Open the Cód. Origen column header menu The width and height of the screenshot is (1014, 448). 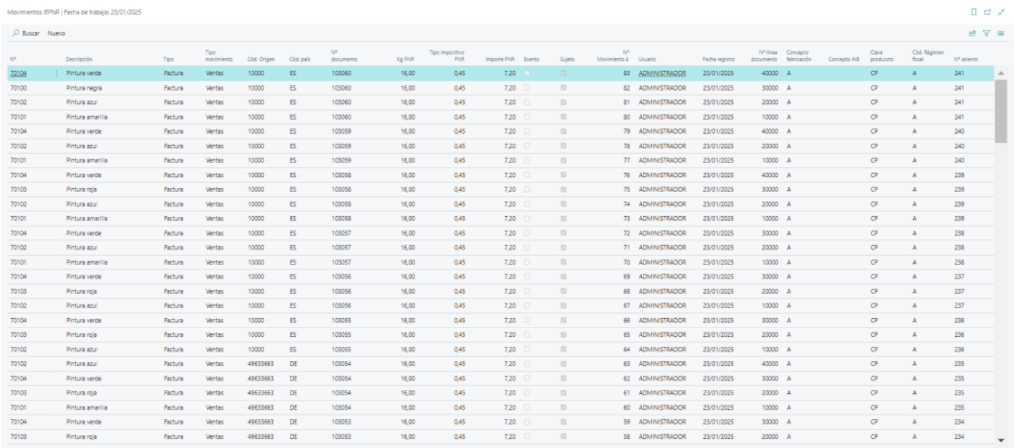point(261,59)
